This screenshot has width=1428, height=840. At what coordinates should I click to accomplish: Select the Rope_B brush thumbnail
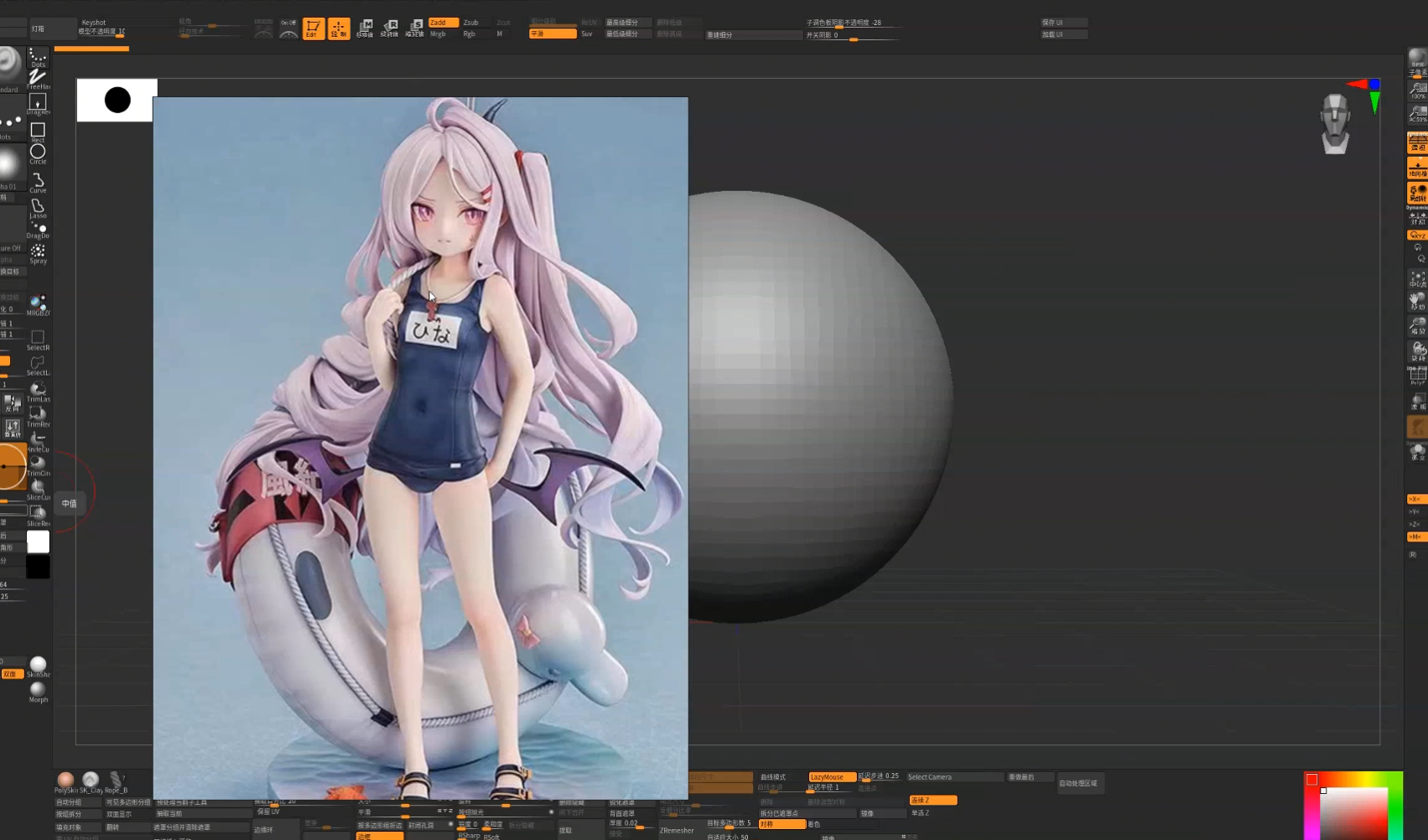pos(116,781)
